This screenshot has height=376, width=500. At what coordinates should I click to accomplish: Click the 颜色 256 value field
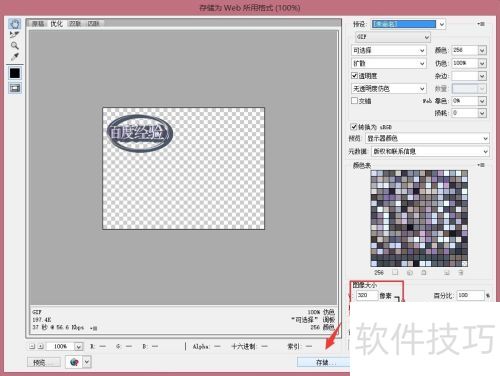[x=465, y=50]
